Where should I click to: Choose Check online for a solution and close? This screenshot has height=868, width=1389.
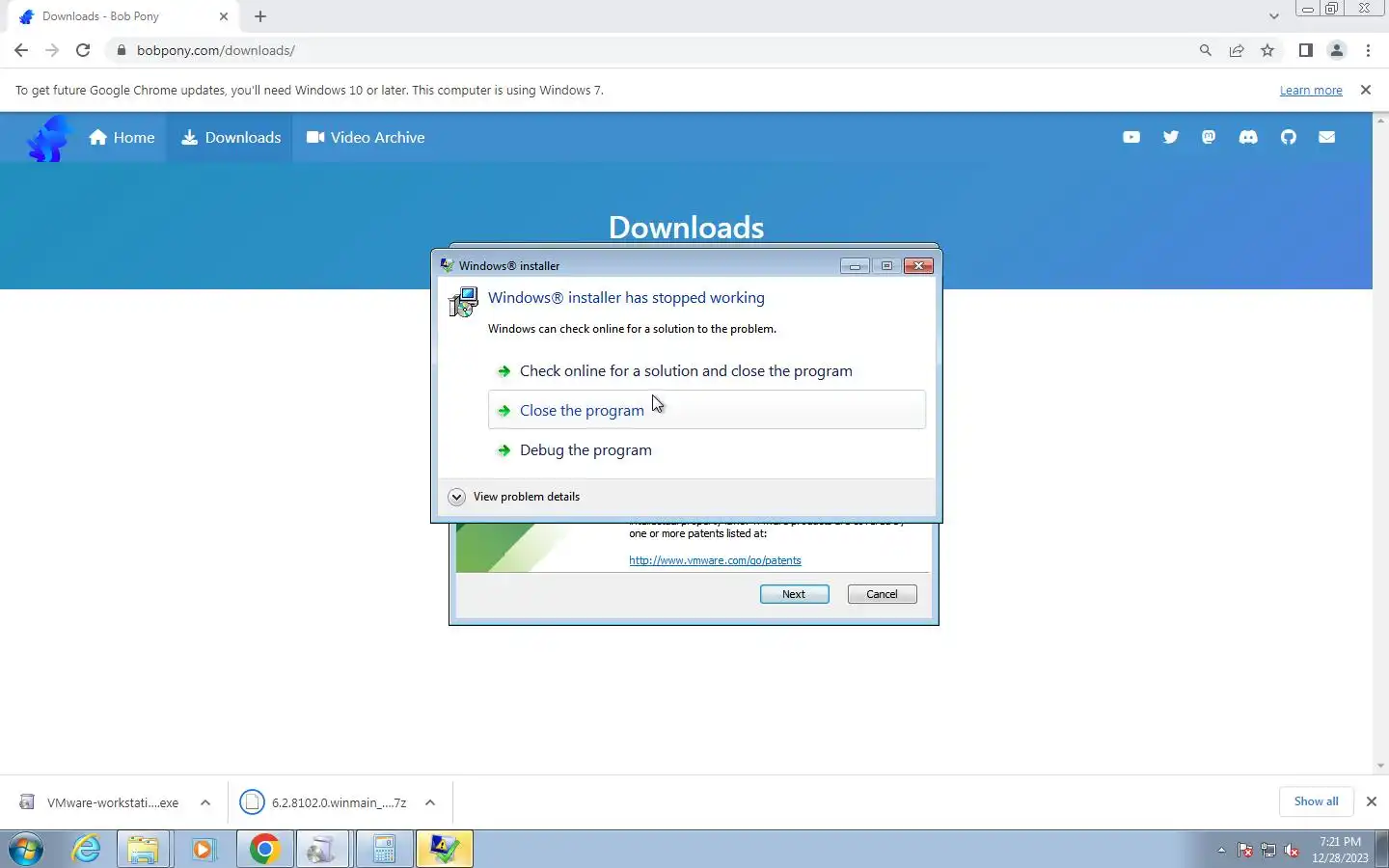tap(707, 371)
